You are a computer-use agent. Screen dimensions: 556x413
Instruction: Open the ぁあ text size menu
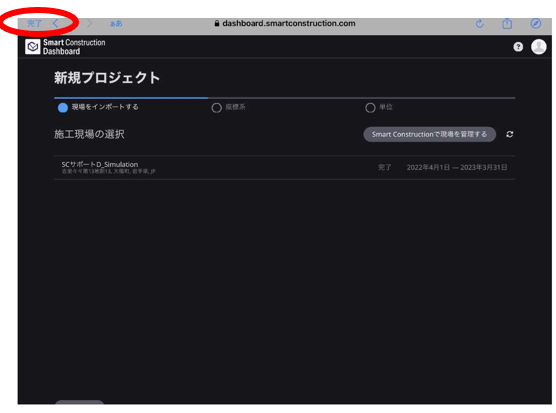point(116,23)
